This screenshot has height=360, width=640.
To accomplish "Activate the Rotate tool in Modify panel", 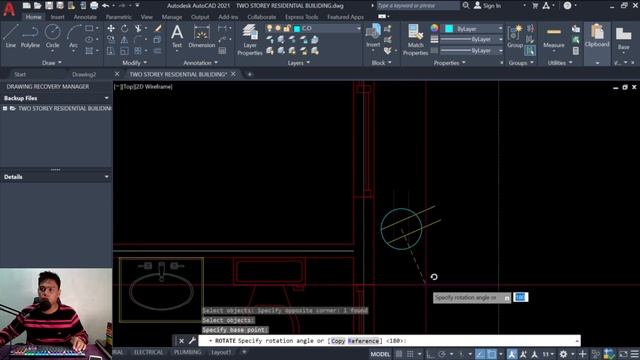I will 124,28.
